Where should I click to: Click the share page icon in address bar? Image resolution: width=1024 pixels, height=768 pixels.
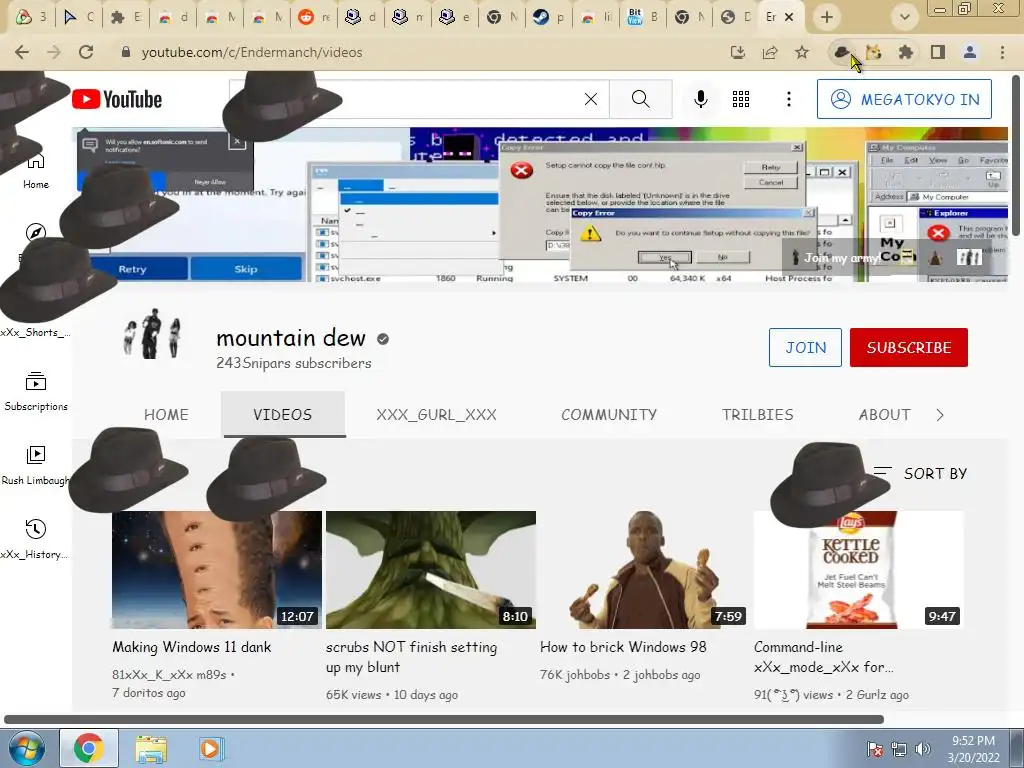[x=770, y=52]
